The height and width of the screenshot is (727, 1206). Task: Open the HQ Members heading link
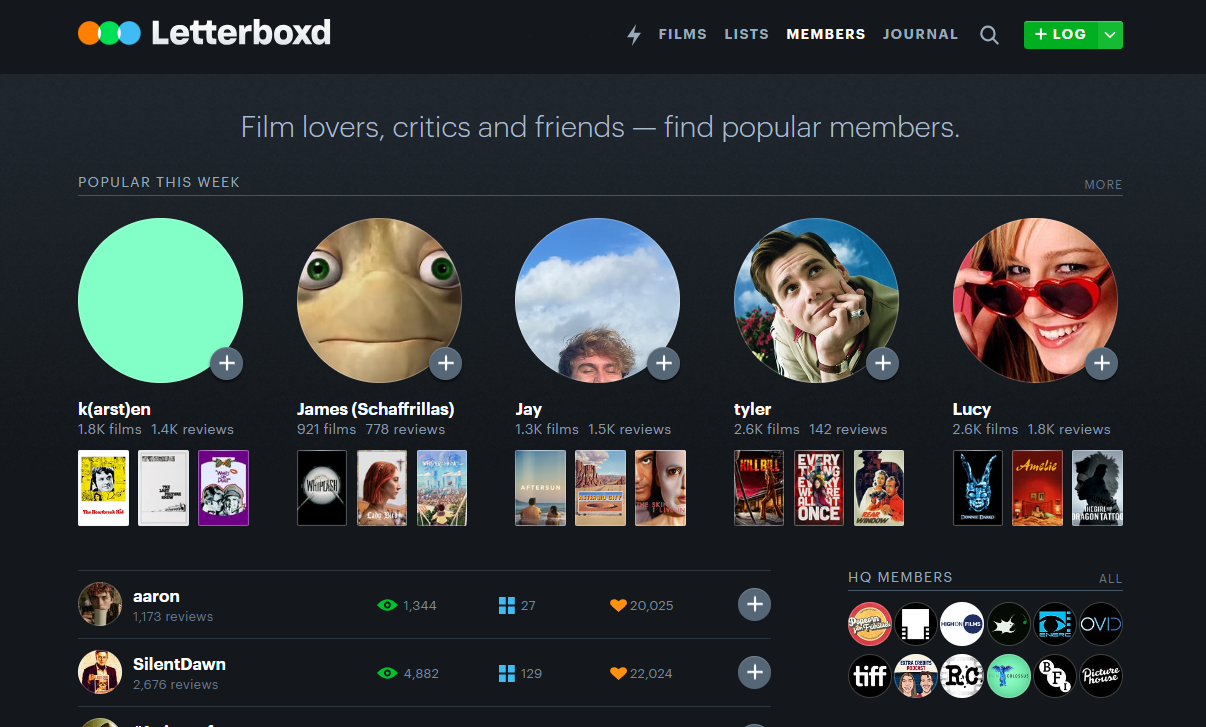(900, 577)
